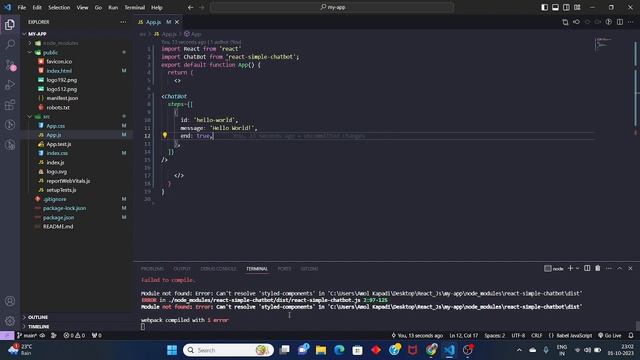Open package.json in the explorer
Viewport: 640px width, 360px height.
pyautogui.click(x=59, y=218)
